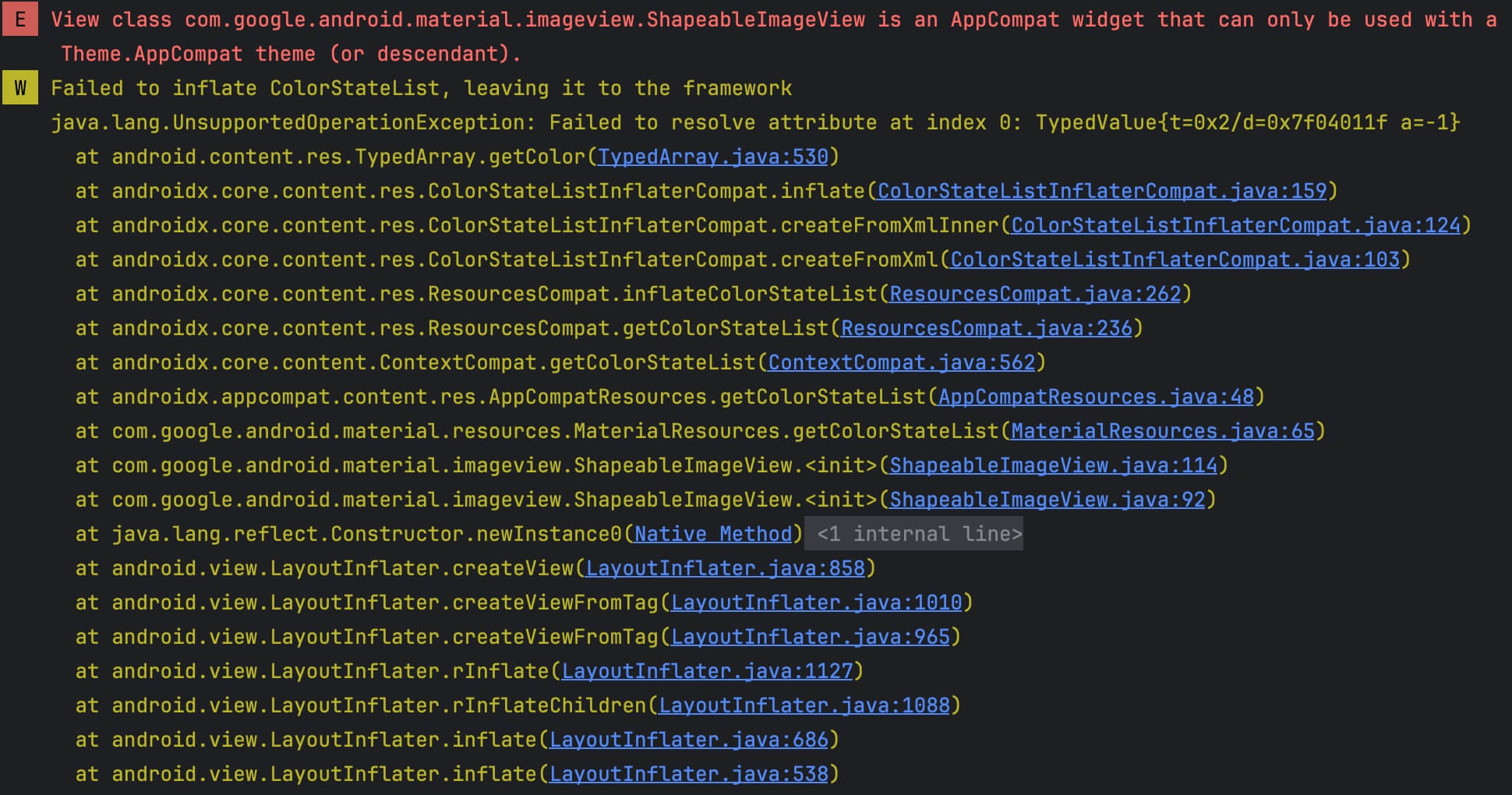Open the ColorStateListInflaterCompat.java:124 link

coord(1235,225)
